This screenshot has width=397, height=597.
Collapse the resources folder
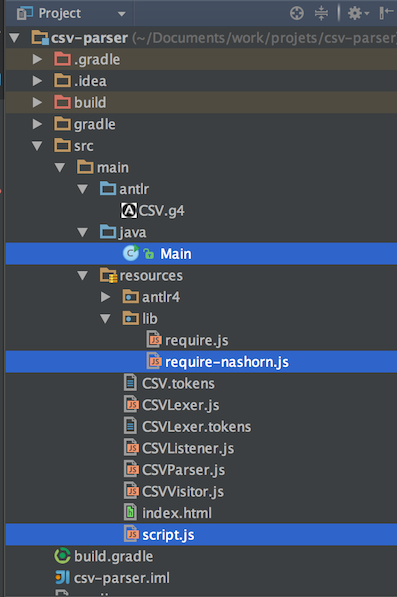coord(83,275)
